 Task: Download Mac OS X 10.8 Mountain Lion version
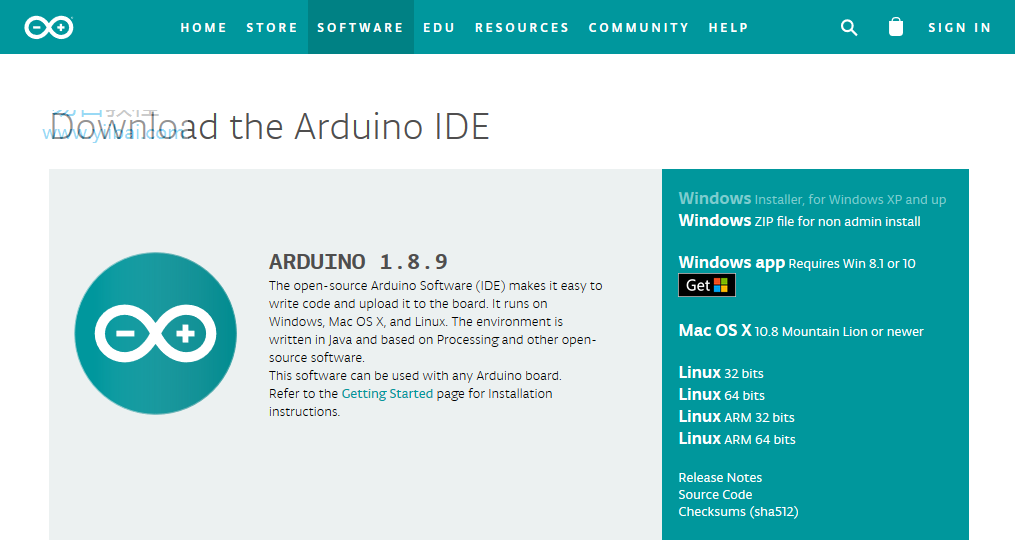click(801, 331)
